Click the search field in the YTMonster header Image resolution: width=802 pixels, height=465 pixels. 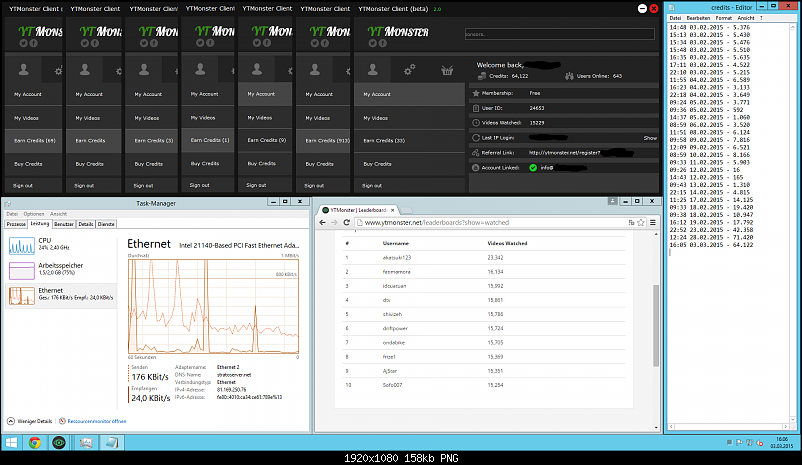(560, 34)
